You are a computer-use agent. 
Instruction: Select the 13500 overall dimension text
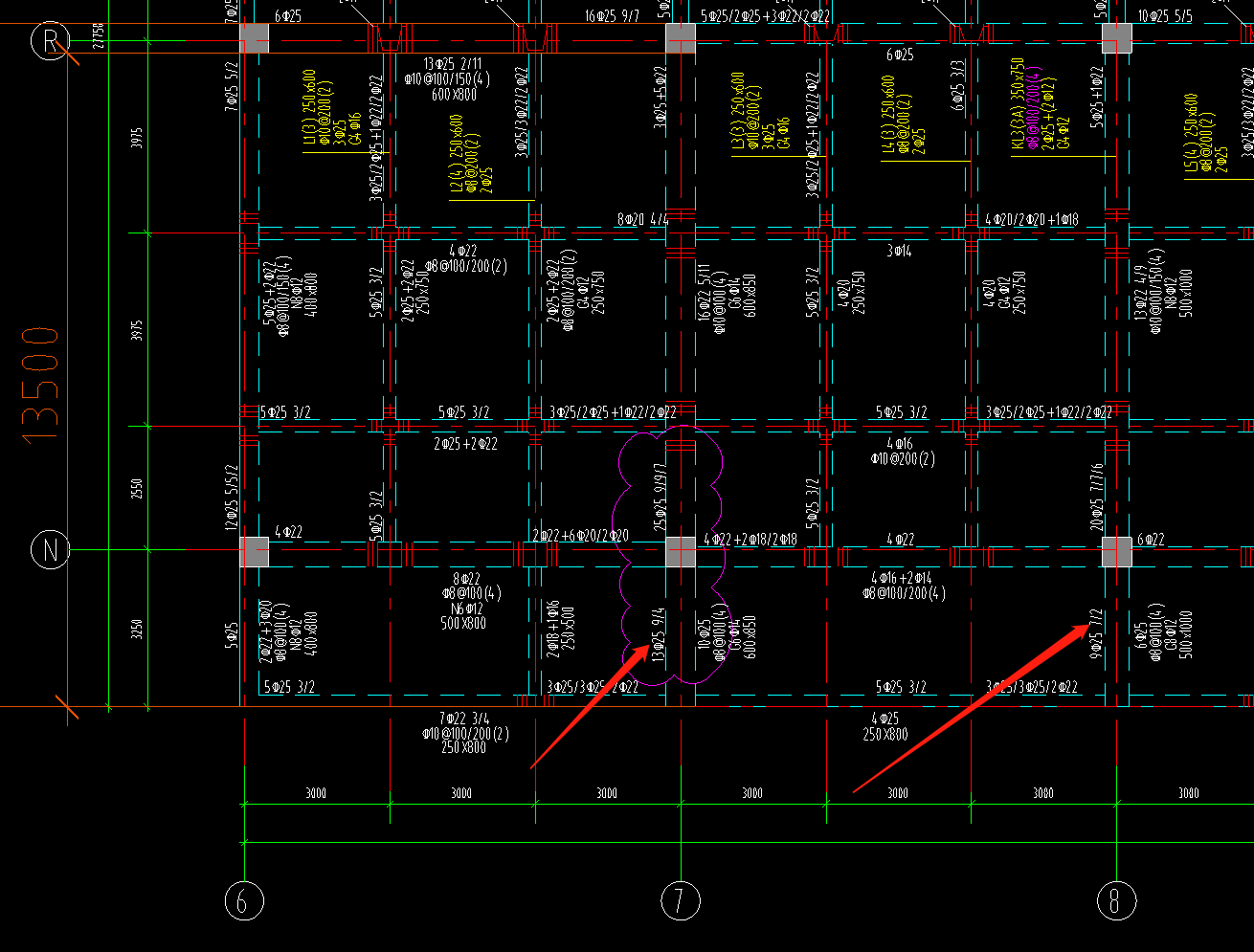coord(41,386)
